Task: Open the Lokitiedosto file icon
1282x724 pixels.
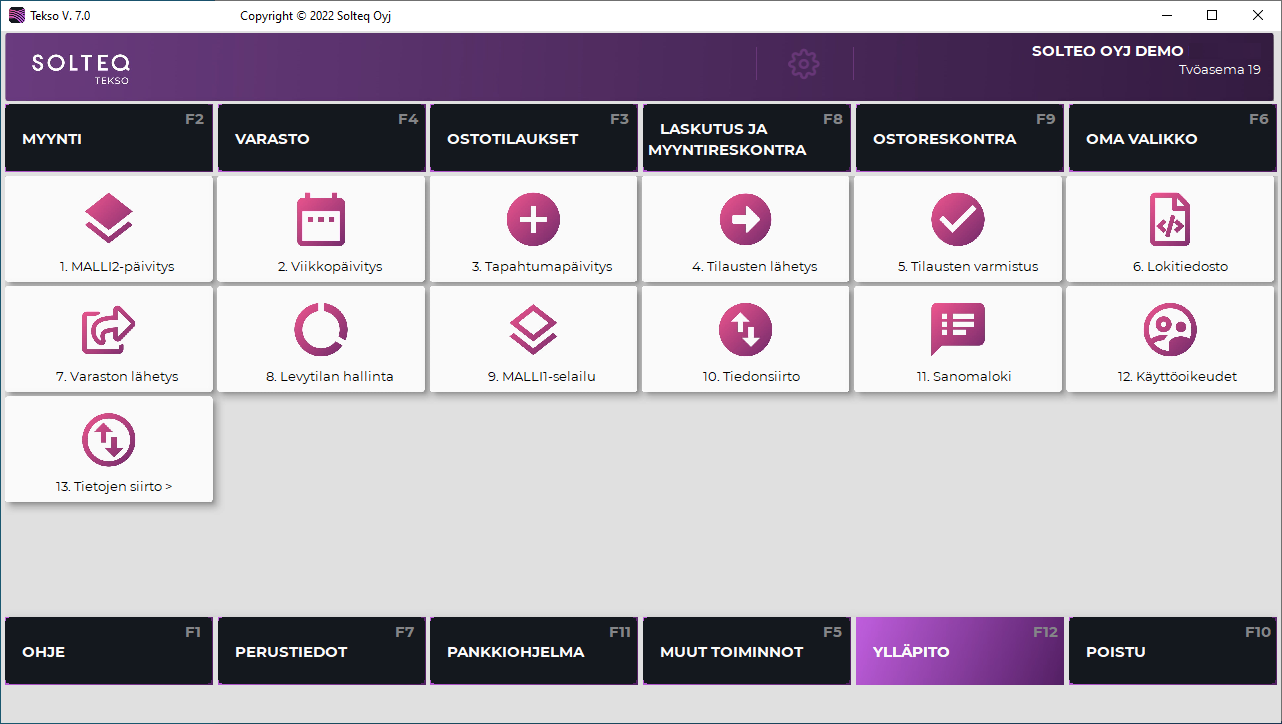Action: click(1169, 219)
